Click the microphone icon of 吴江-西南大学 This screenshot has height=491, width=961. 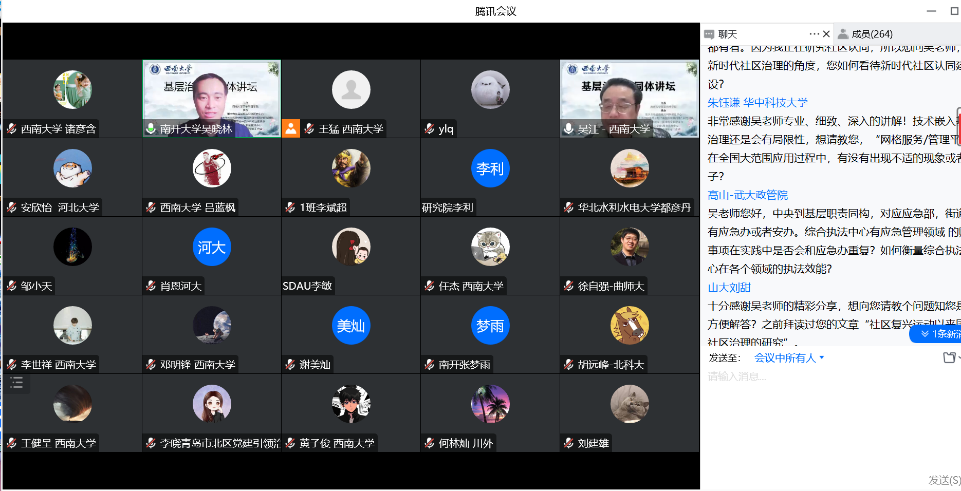pyautogui.click(x=569, y=128)
